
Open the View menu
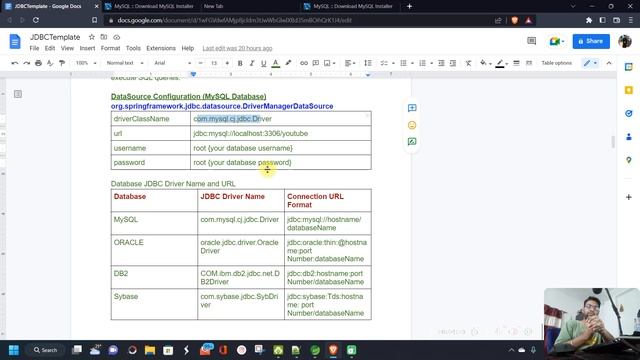(67, 48)
